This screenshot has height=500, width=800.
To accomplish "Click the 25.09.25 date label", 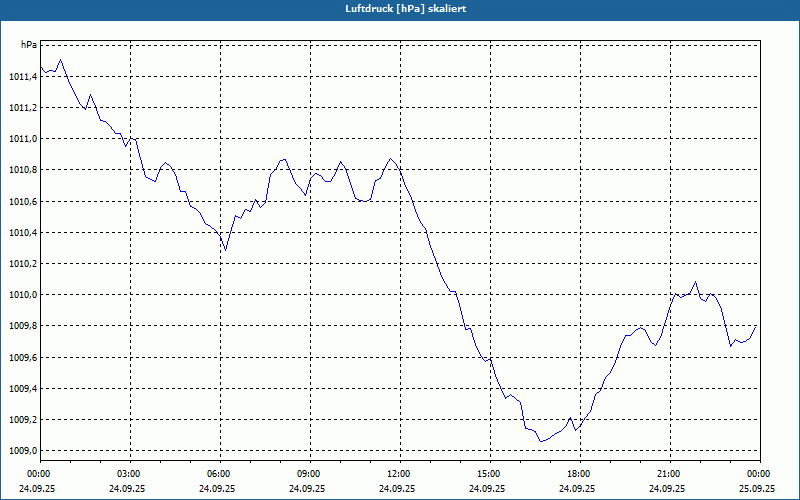I will [757, 488].
